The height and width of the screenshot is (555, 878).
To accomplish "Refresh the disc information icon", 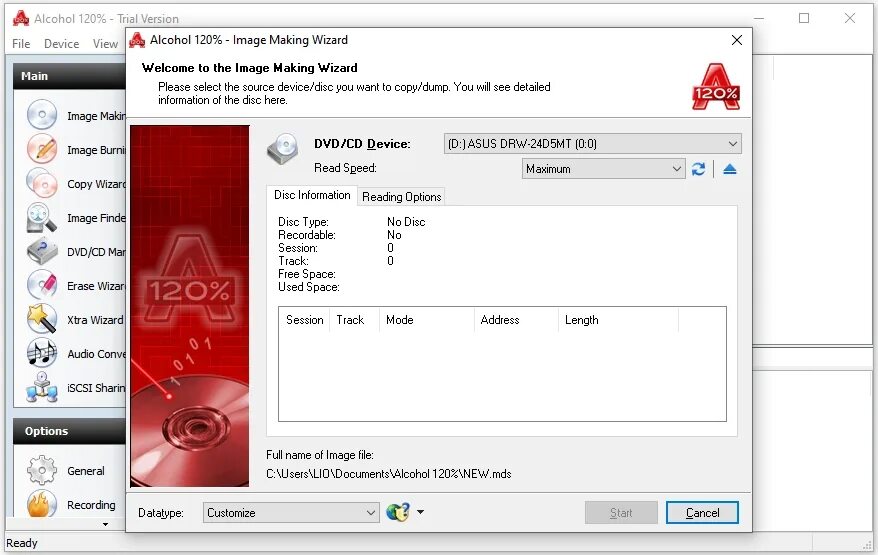I will [698, 169].
